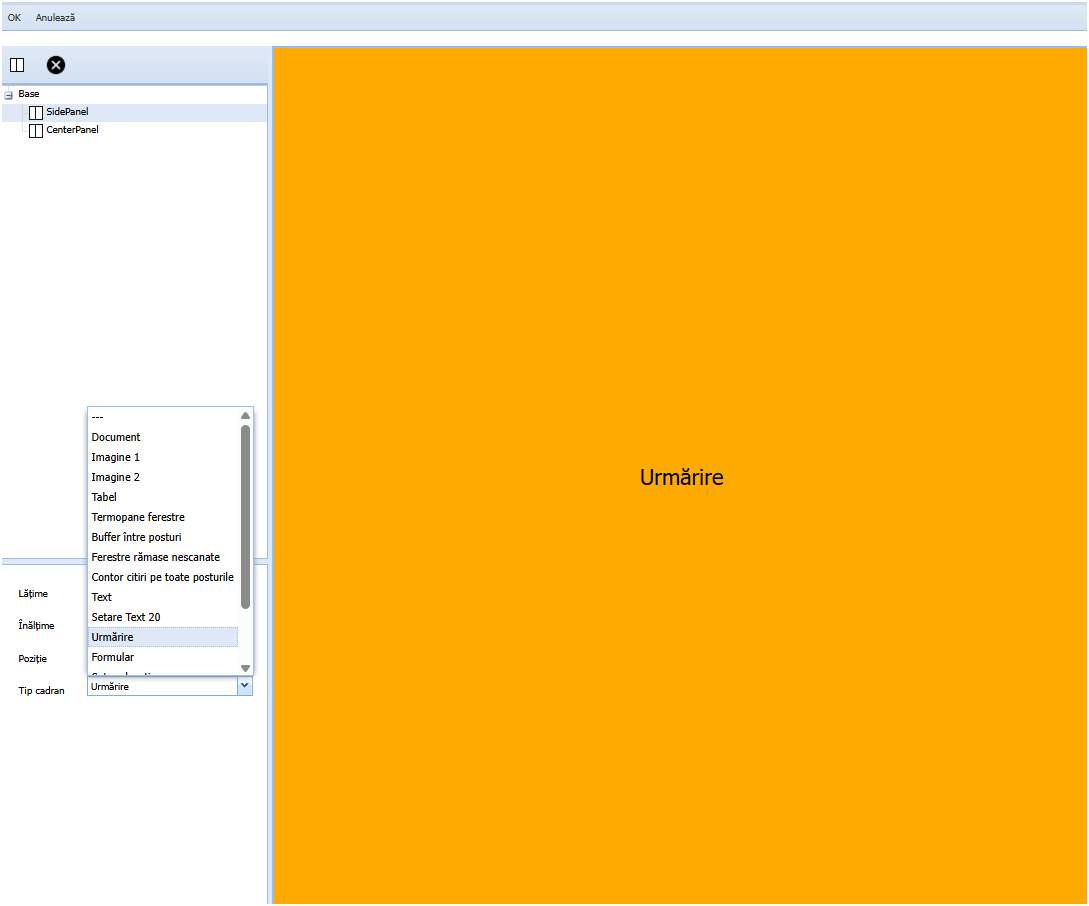
Task: Click the dropdown list scrollbar thumb
Action: click(x=245, y=517)
